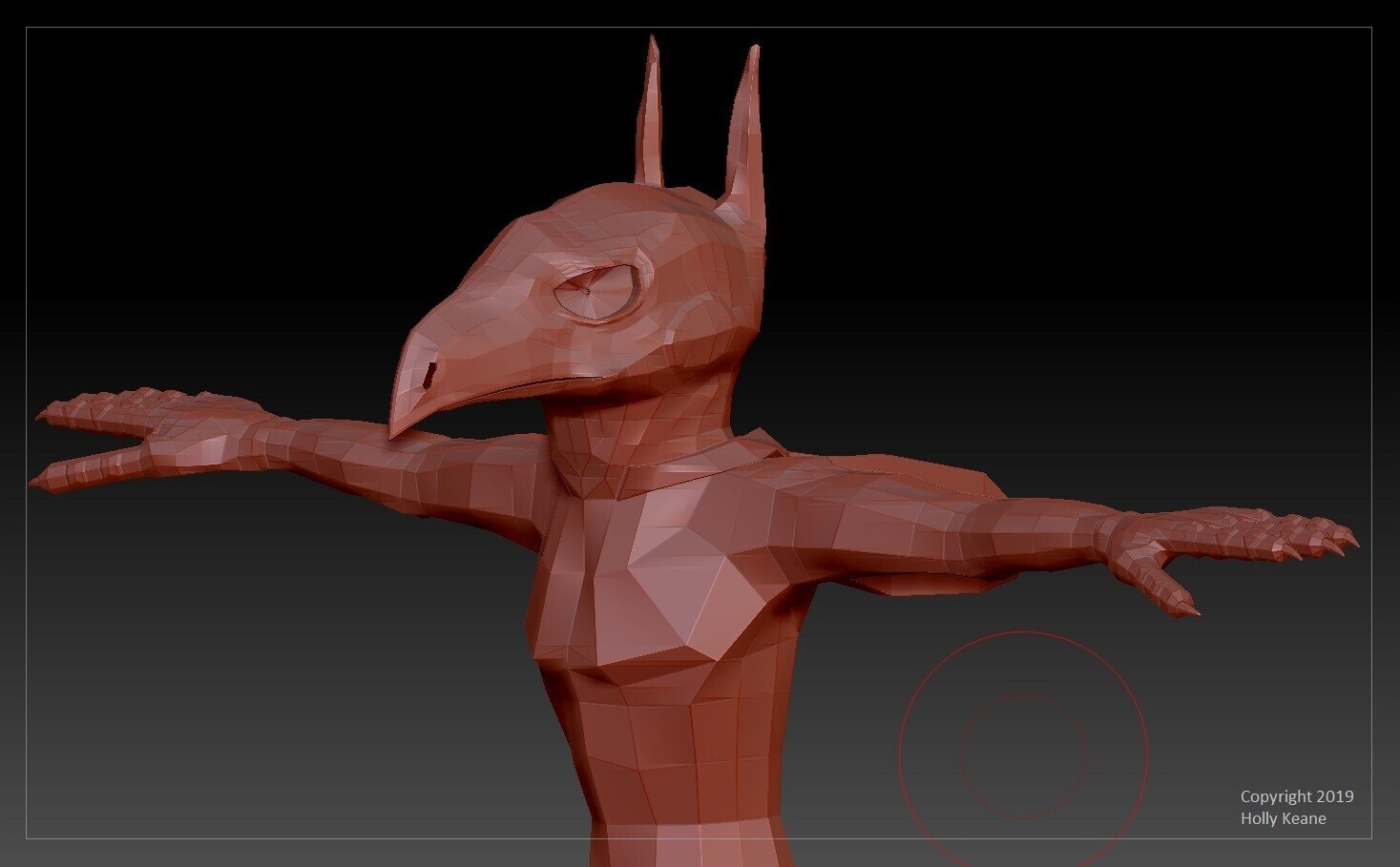Click the Copyright 2019 watermark text

1296,796
